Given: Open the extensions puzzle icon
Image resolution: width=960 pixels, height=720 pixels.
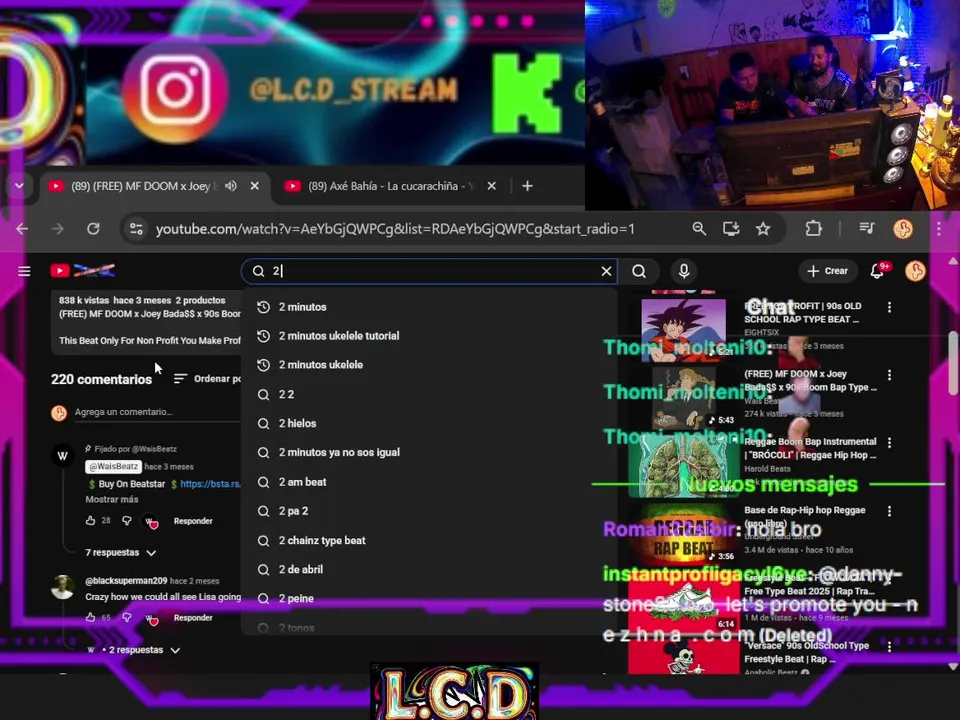Looking at the screenshot, I should pyautogui.click(x=813, y=229).
